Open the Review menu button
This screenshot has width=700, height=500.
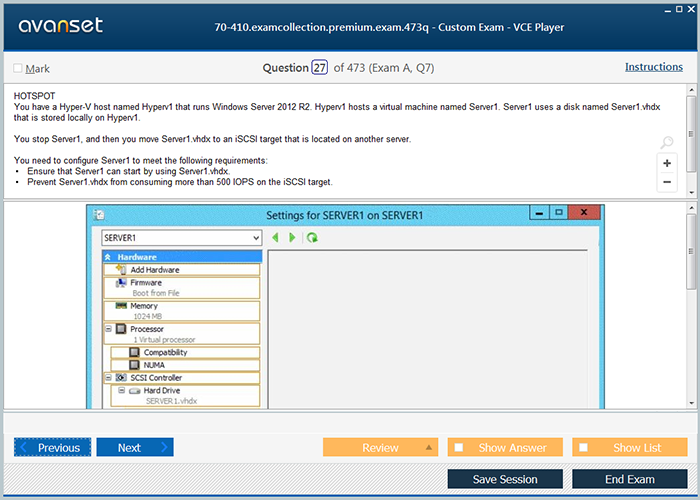[380, 447]
